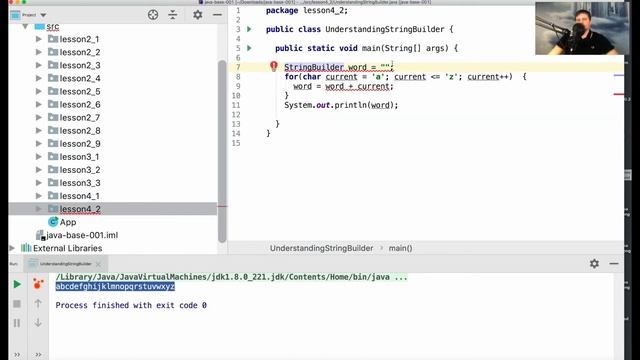640x360 pixels.
Task: Click the pause output icon
Action: (17, 323)
